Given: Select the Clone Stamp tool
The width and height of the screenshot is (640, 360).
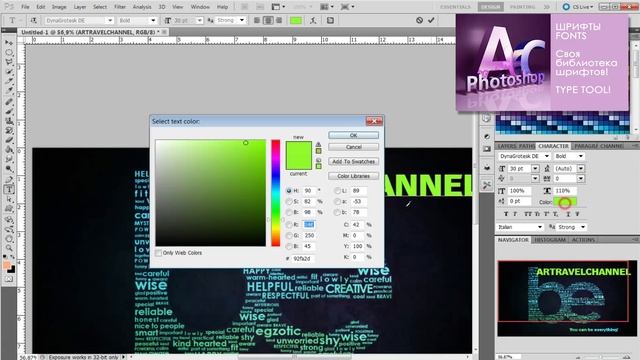Looking at the screenshot, I should click(x=9, y=121).
